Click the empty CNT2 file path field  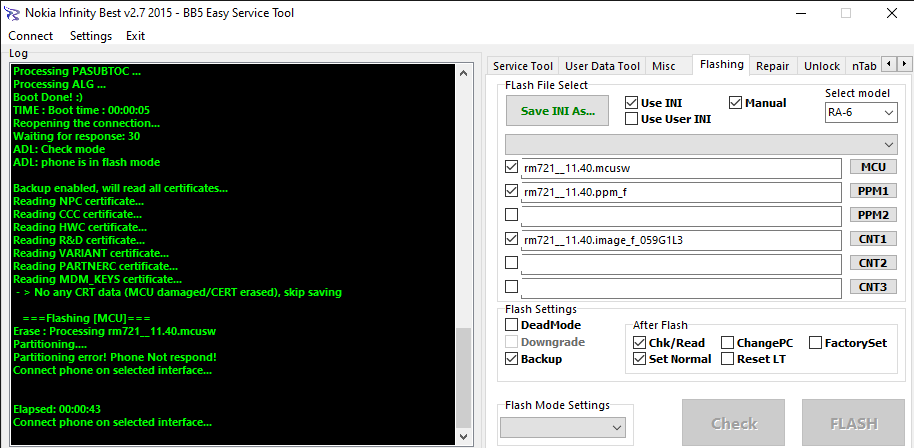pyautogui.click(x=681, y=264)
